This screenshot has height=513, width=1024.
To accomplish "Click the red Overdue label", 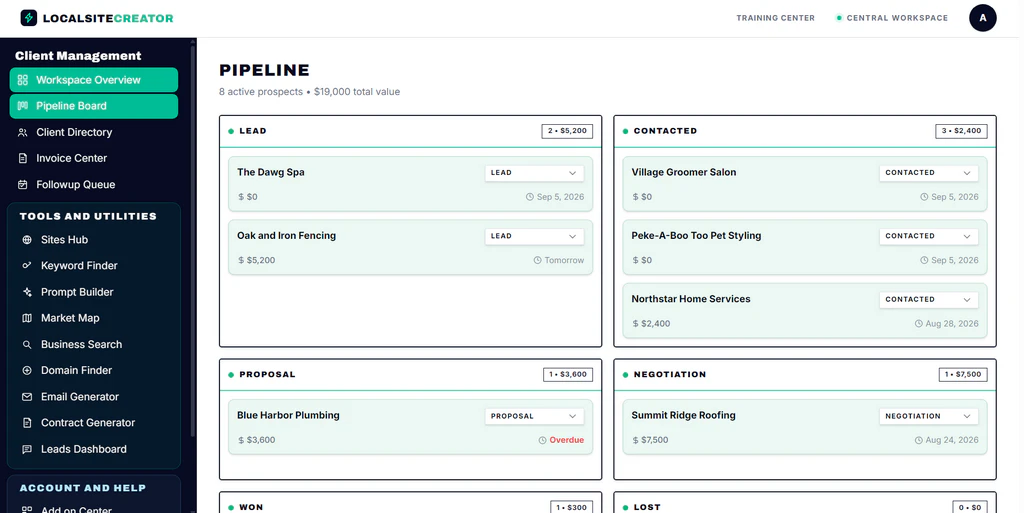I will click(x=566, y=440).
